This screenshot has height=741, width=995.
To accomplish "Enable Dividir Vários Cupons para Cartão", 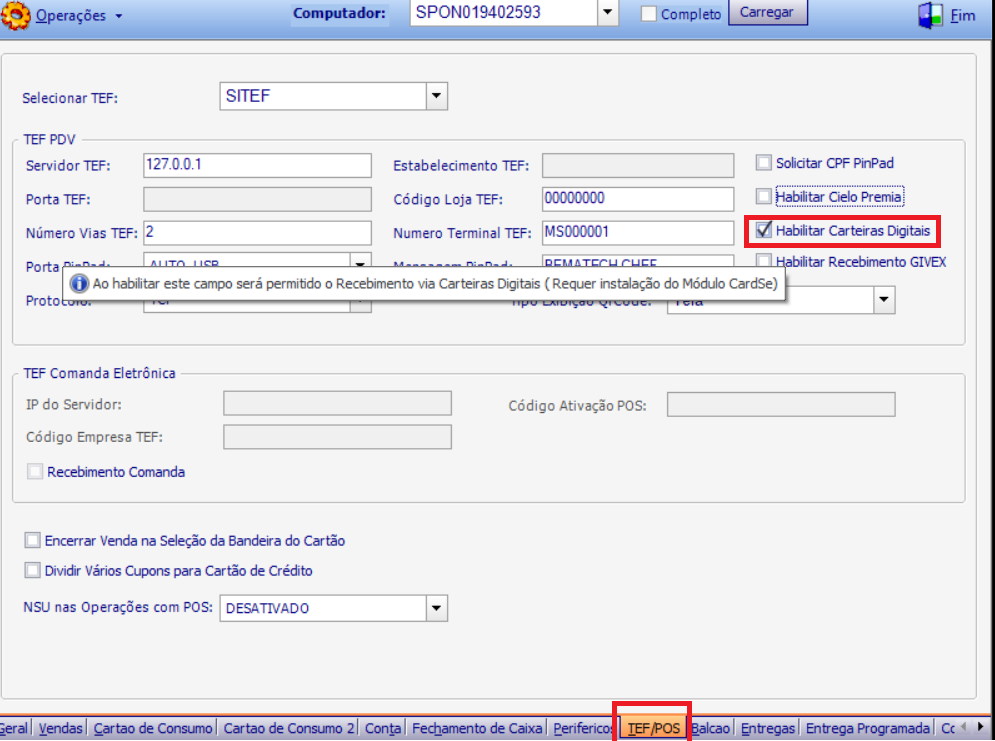I will (x=32, y=570).
